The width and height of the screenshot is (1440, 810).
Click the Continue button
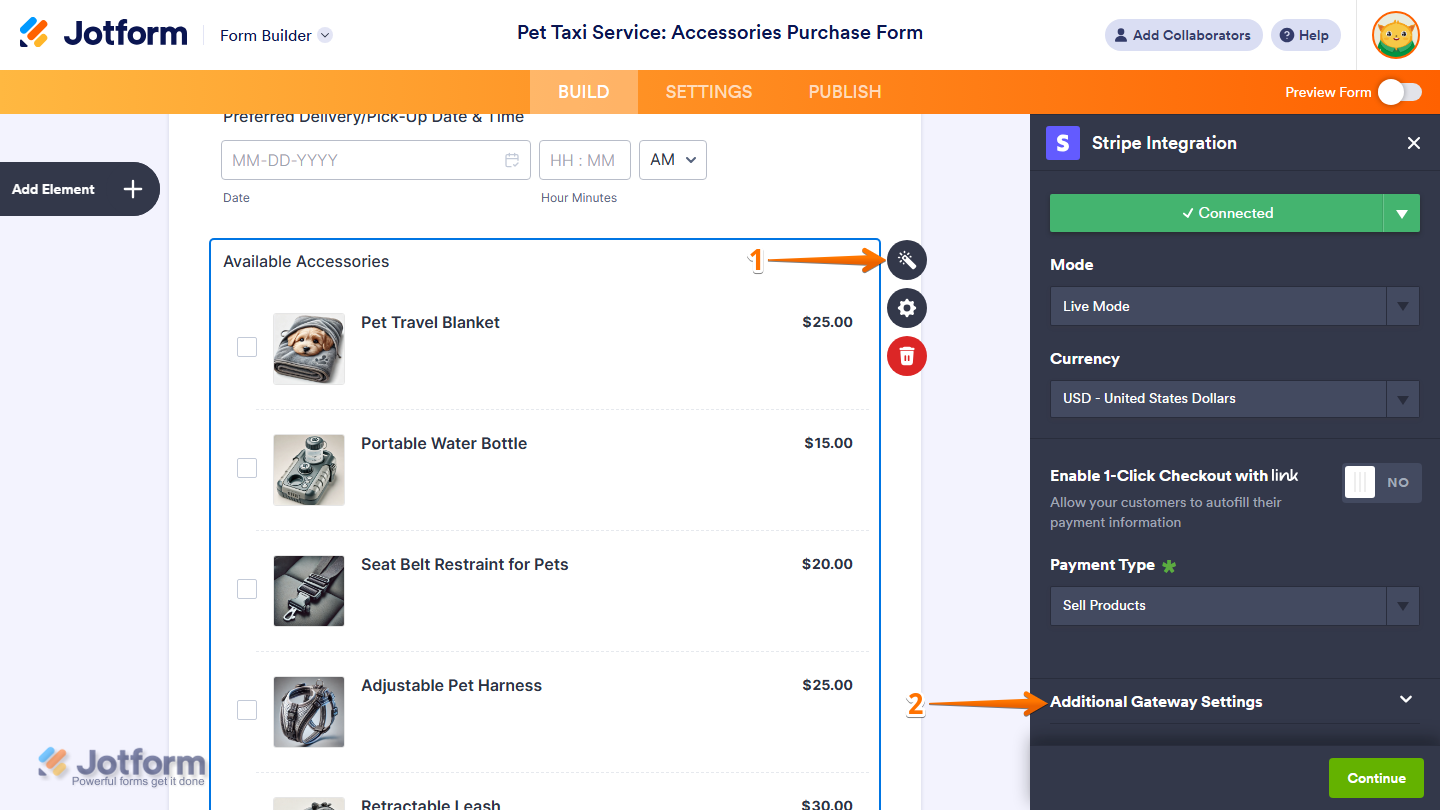[1376, 777]
